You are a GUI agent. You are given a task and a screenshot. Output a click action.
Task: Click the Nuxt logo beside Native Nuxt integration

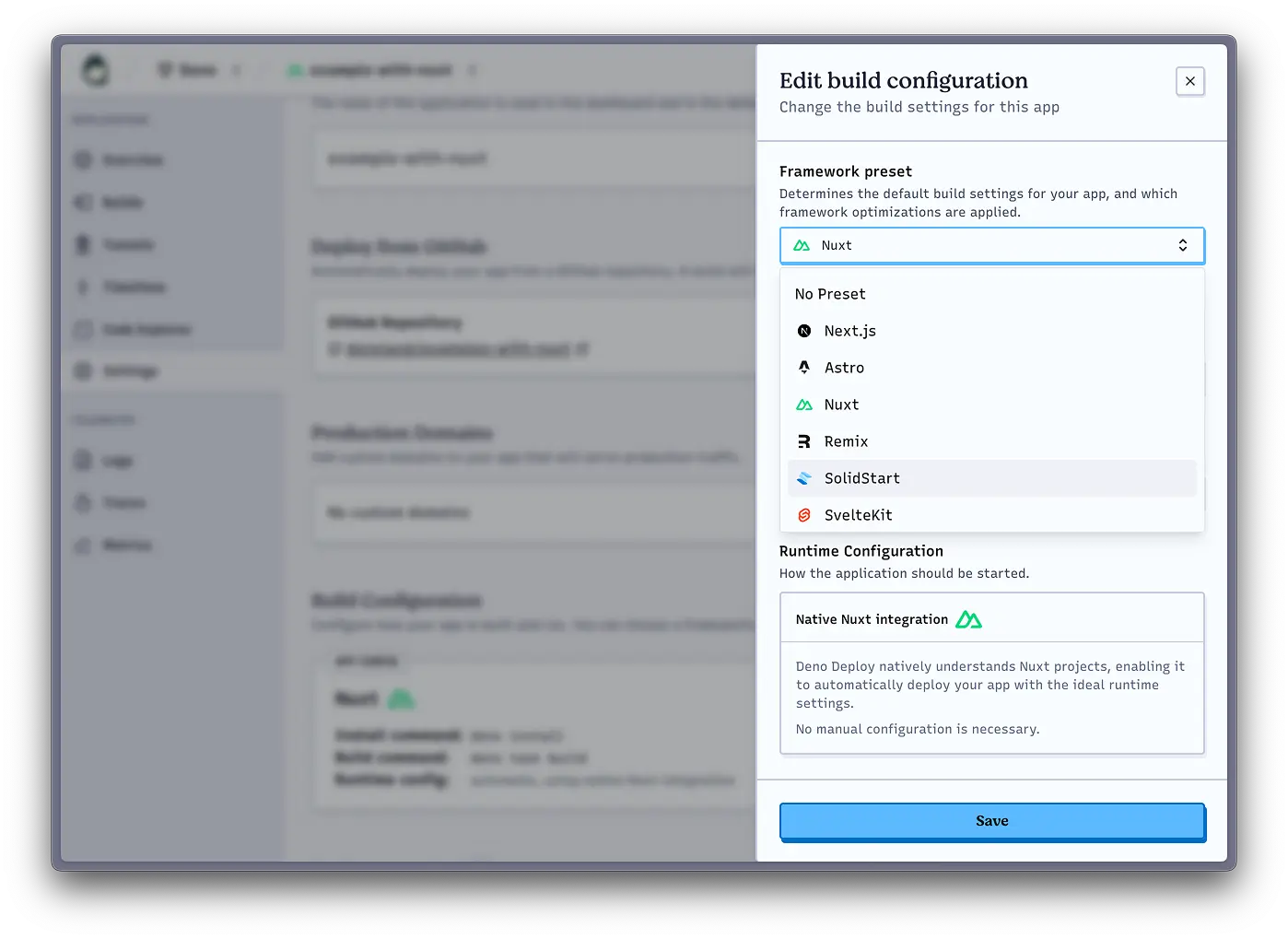pyautogui.click(x=968, y=618)
